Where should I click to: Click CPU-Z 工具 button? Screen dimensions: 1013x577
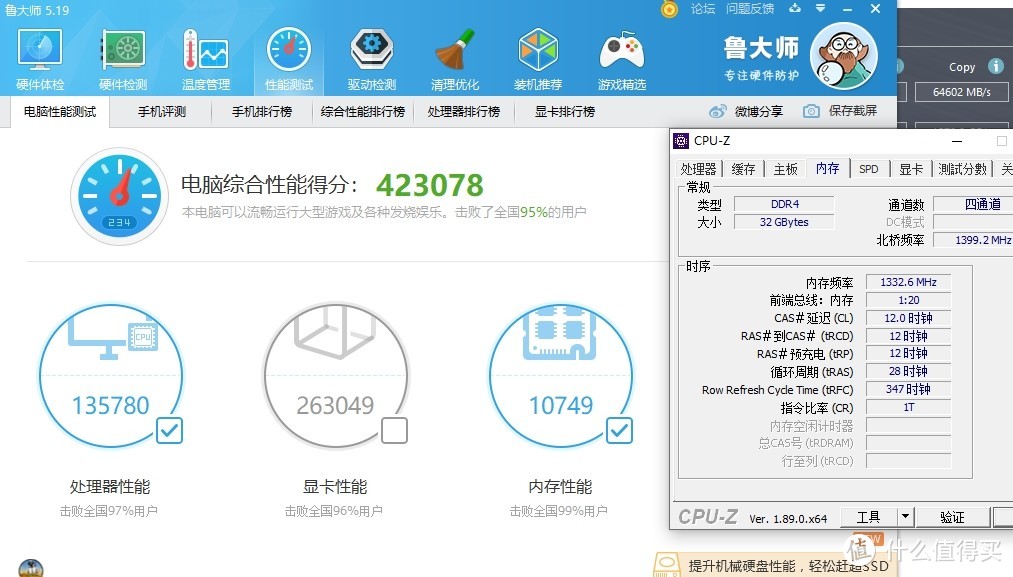tap(868, 517)
